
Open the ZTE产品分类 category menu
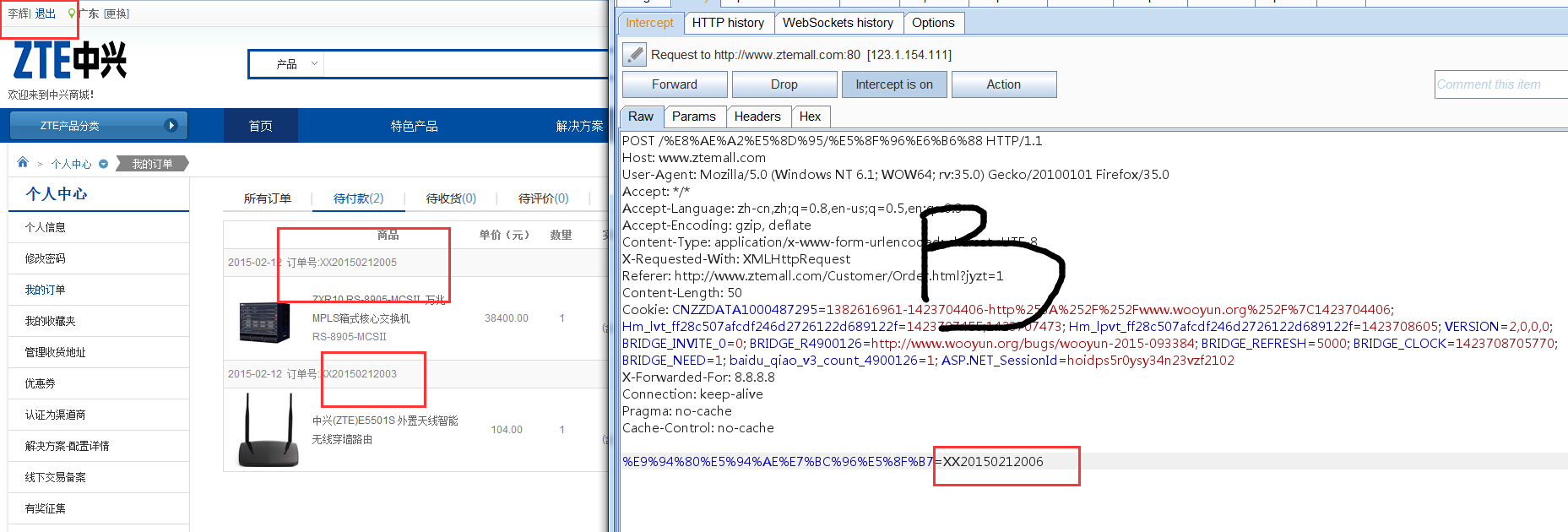coord(99,126)
